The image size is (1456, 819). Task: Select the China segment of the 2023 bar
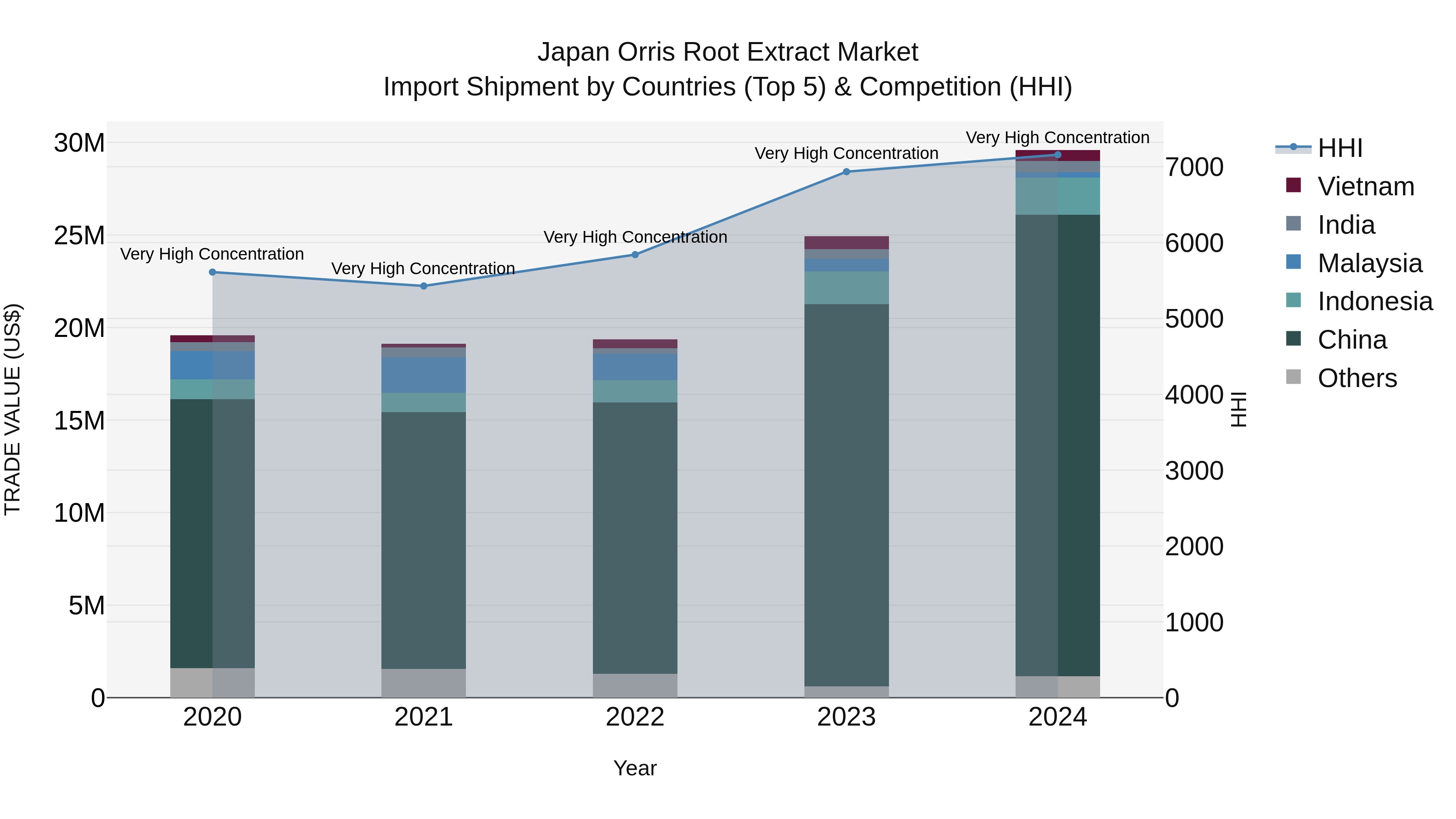click(x=847, y=495)
